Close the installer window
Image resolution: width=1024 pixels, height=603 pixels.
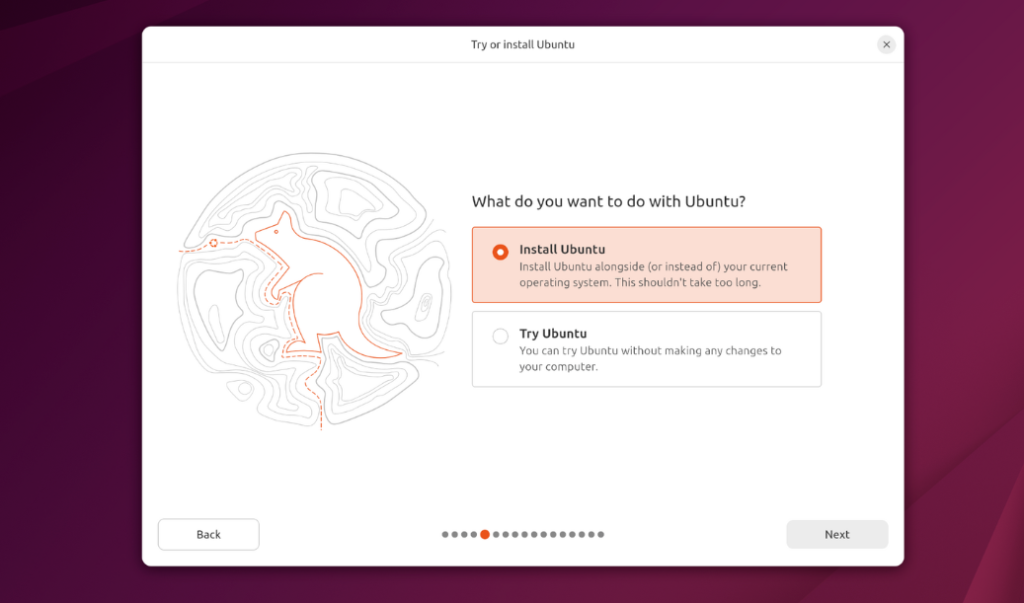(886, 44)
